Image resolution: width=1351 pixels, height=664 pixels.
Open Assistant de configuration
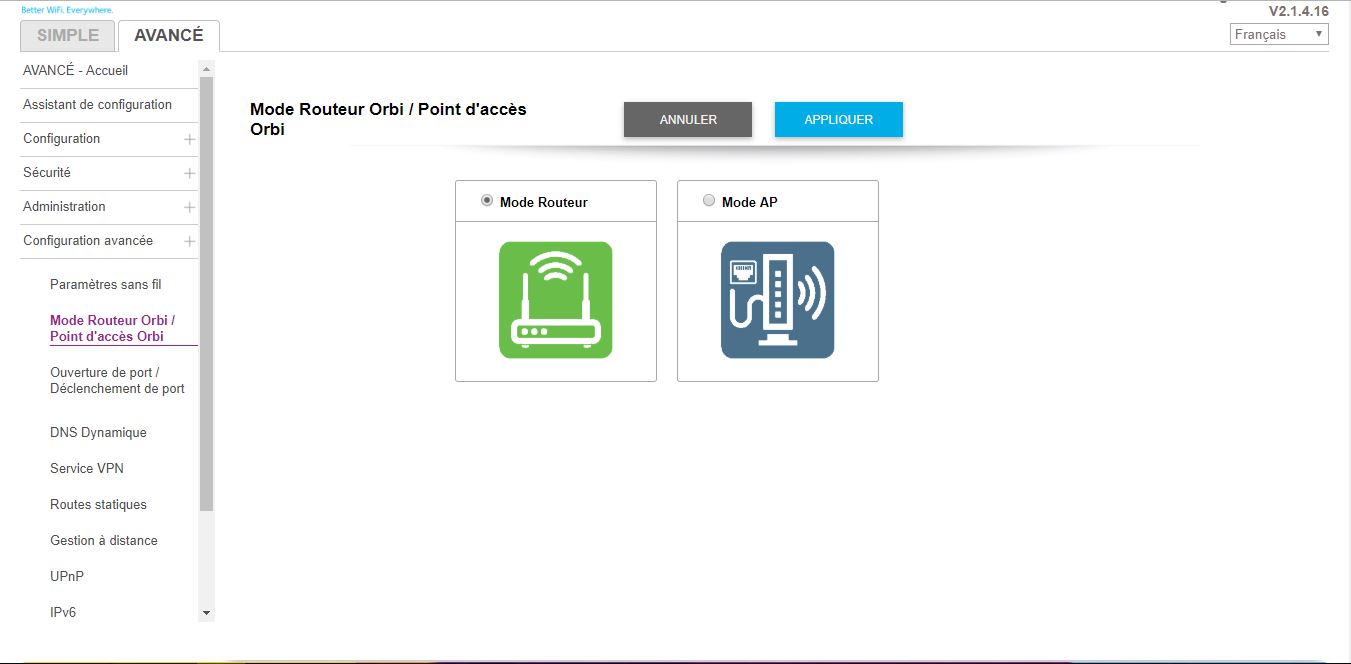97,104
